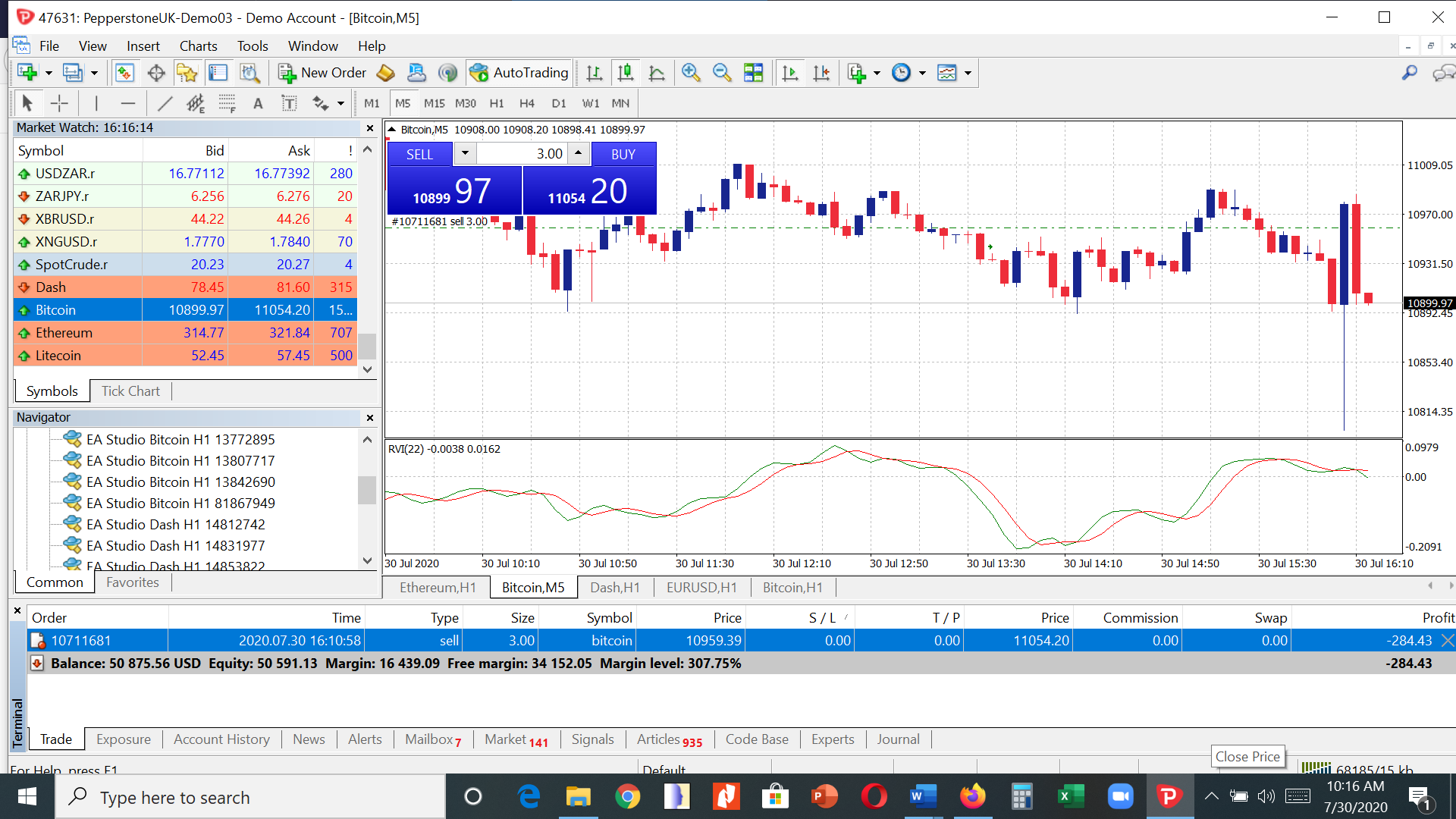Click the Tile Windows icon
Viewport: 1456px width, 819px height.
[754, 73]
